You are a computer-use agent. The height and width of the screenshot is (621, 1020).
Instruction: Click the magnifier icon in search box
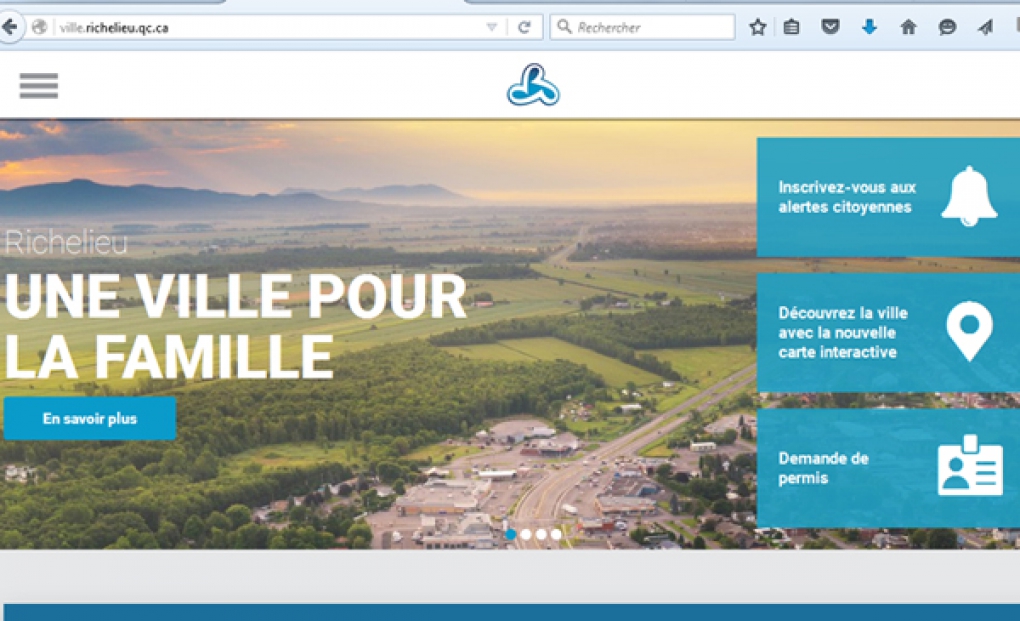pyautogui.click(x=564, y=27)
